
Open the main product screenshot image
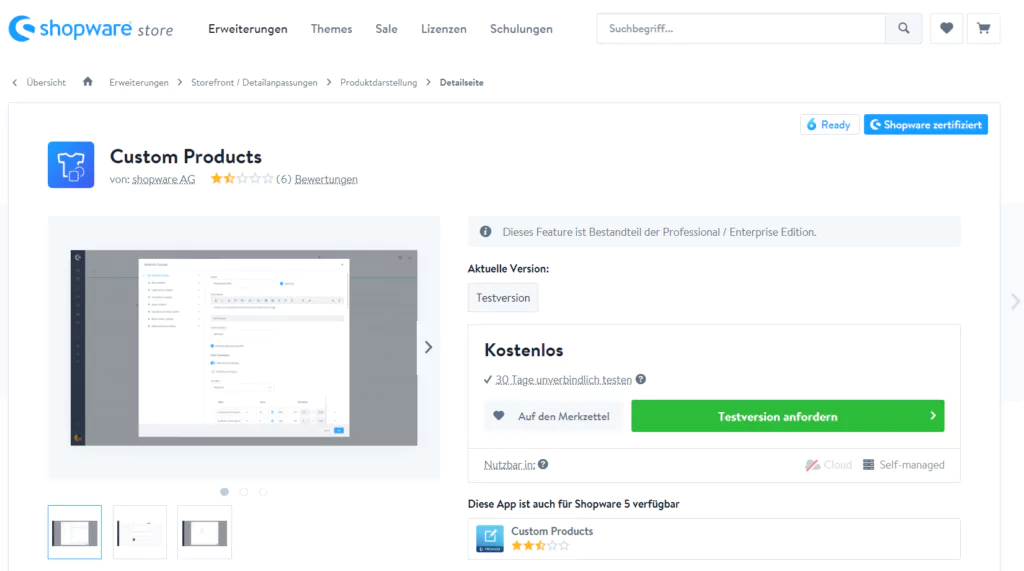[x=244, y=348]
